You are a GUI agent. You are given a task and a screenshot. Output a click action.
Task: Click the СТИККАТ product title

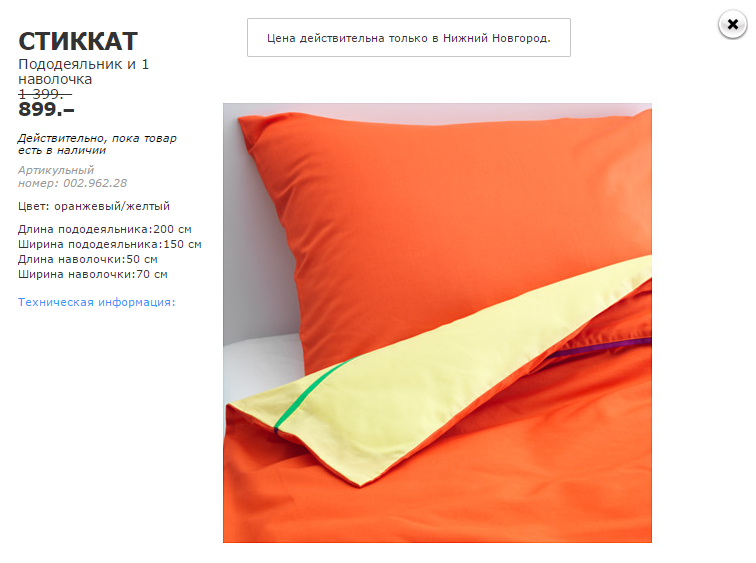pos(78,41)
